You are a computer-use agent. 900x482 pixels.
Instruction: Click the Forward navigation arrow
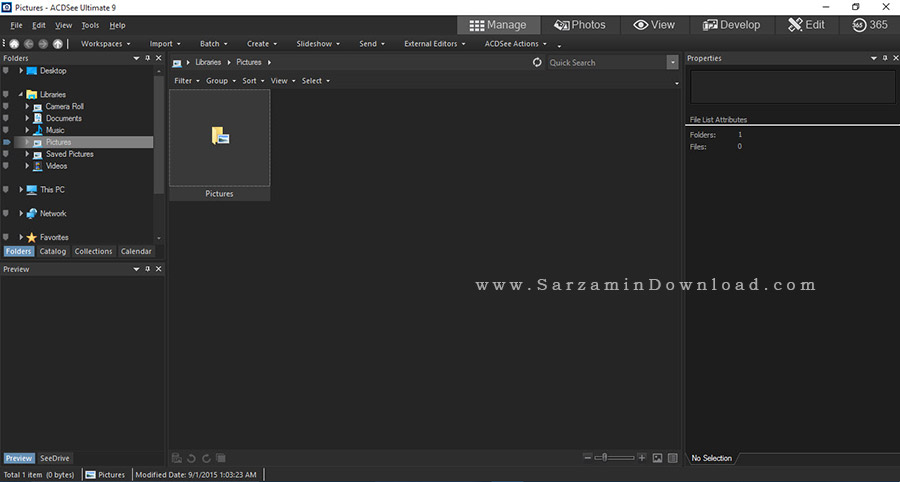coord(43,44)
